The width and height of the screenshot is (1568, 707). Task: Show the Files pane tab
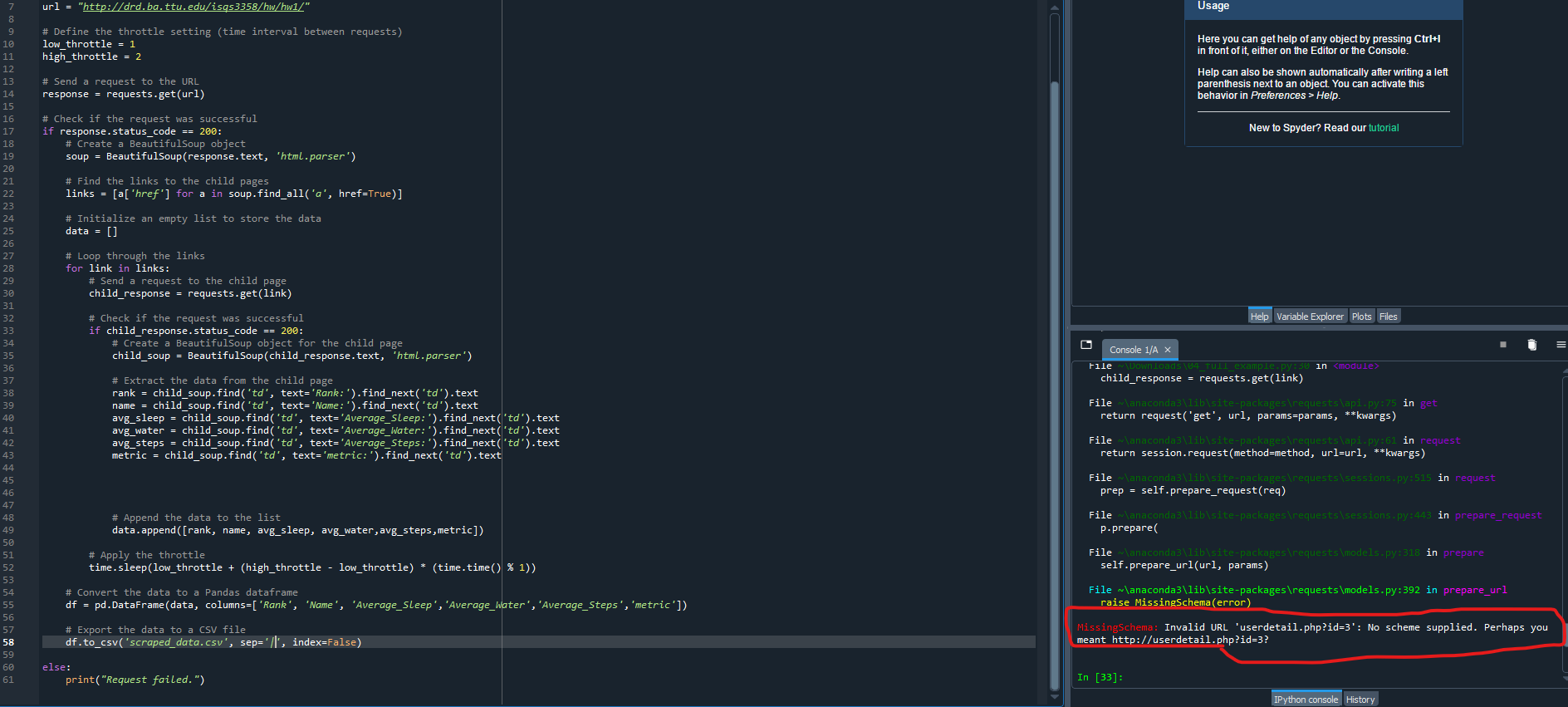click(1388, 317)
